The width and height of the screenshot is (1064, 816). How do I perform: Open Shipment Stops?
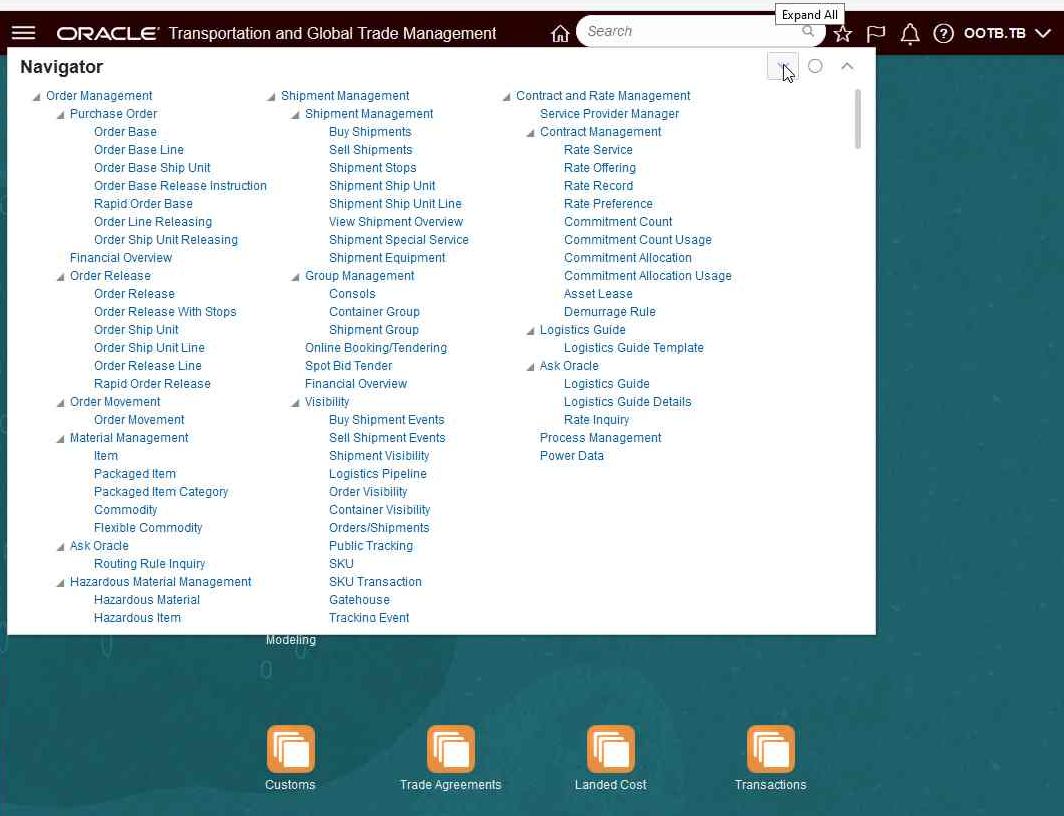coord(373,168)
